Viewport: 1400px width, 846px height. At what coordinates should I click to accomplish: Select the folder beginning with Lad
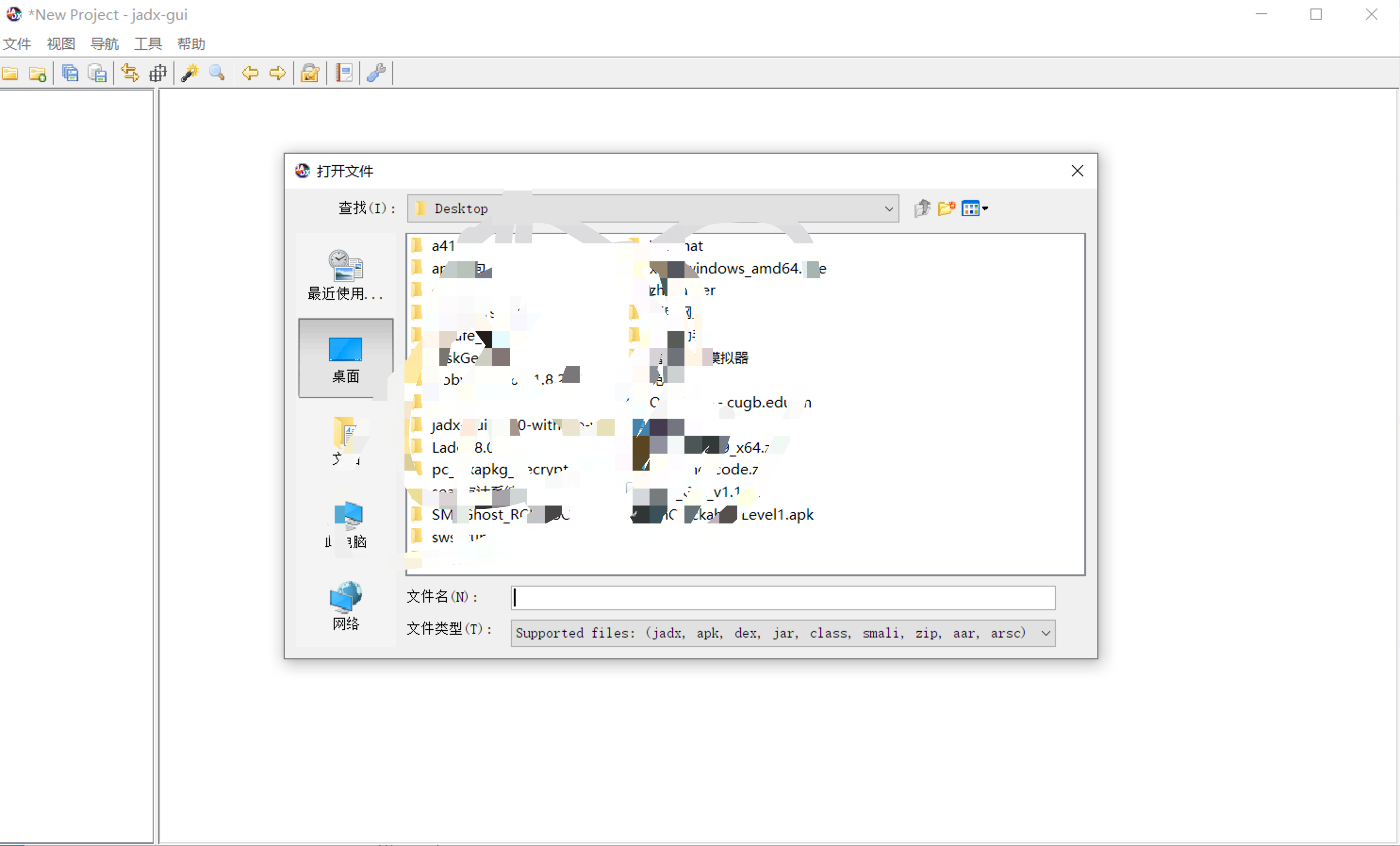point(452,448)
